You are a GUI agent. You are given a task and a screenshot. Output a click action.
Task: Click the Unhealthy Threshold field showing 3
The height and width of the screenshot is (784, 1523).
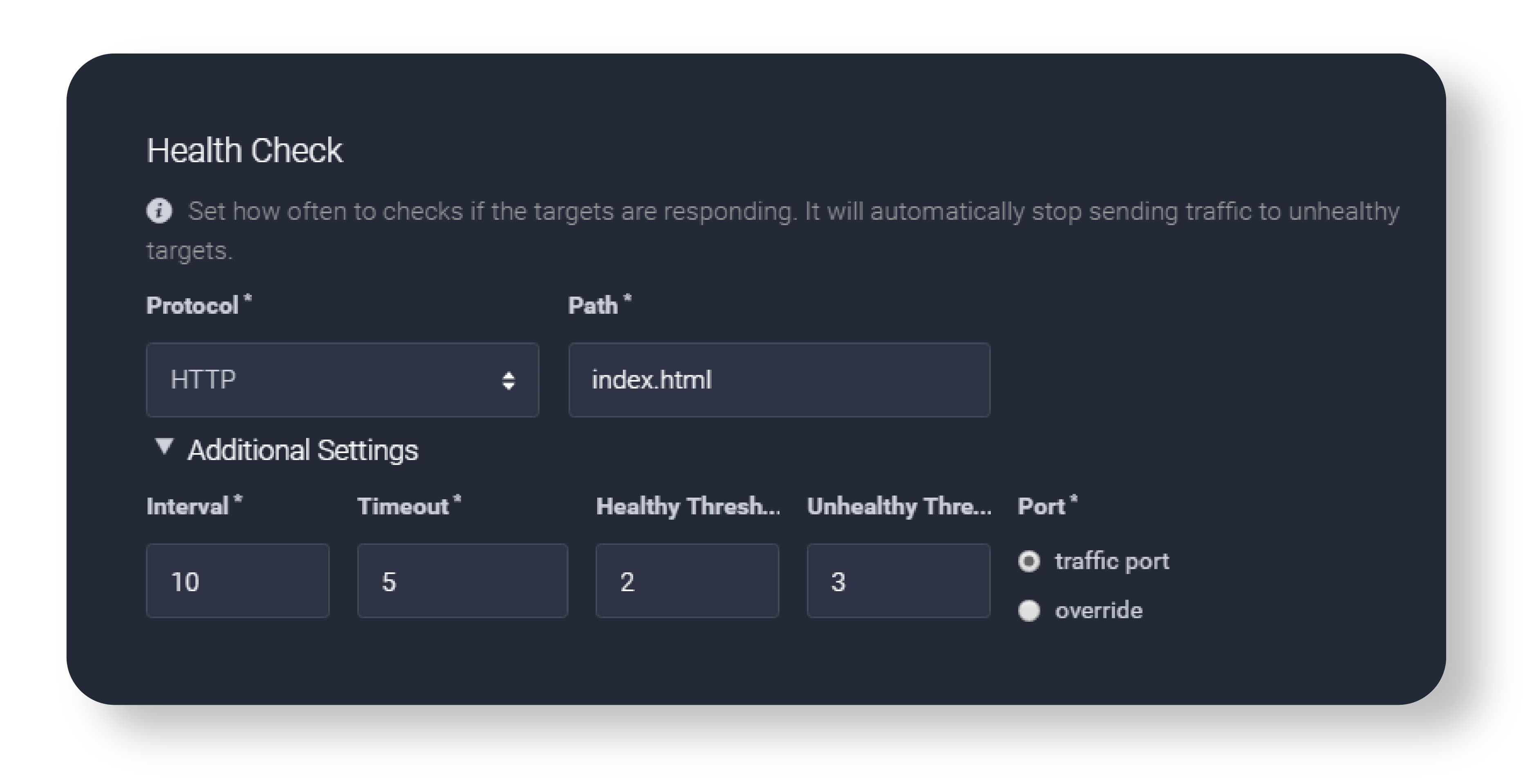click(x=898, y=581)
